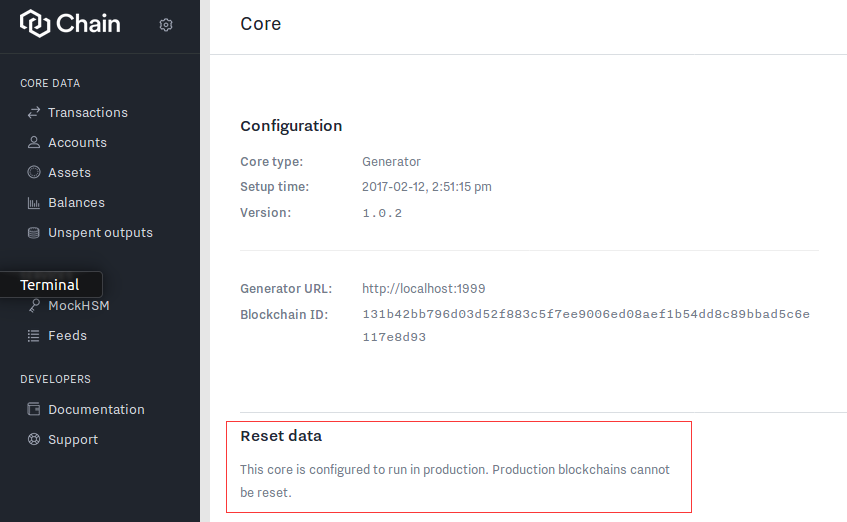Viewport: 847px width, 522px height.
Task: Click the Accounts person icon
Action: [x=34, y=142]
